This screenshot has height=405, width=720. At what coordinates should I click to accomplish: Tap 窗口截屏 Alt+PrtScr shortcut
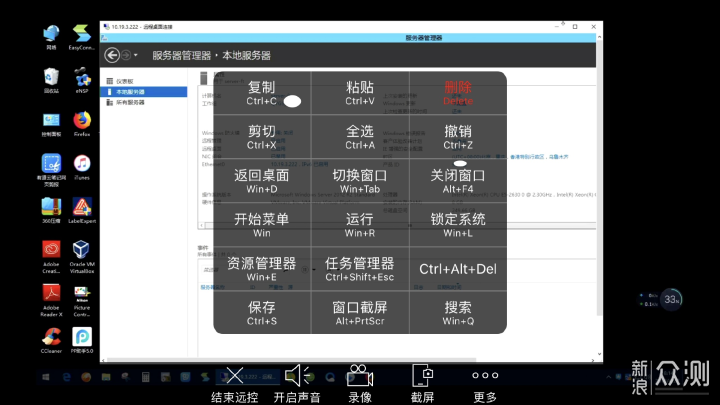coord(360,313)
